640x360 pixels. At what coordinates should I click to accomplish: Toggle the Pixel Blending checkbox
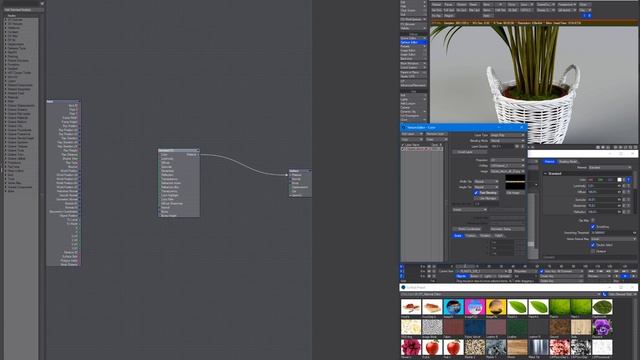[476, 193]
